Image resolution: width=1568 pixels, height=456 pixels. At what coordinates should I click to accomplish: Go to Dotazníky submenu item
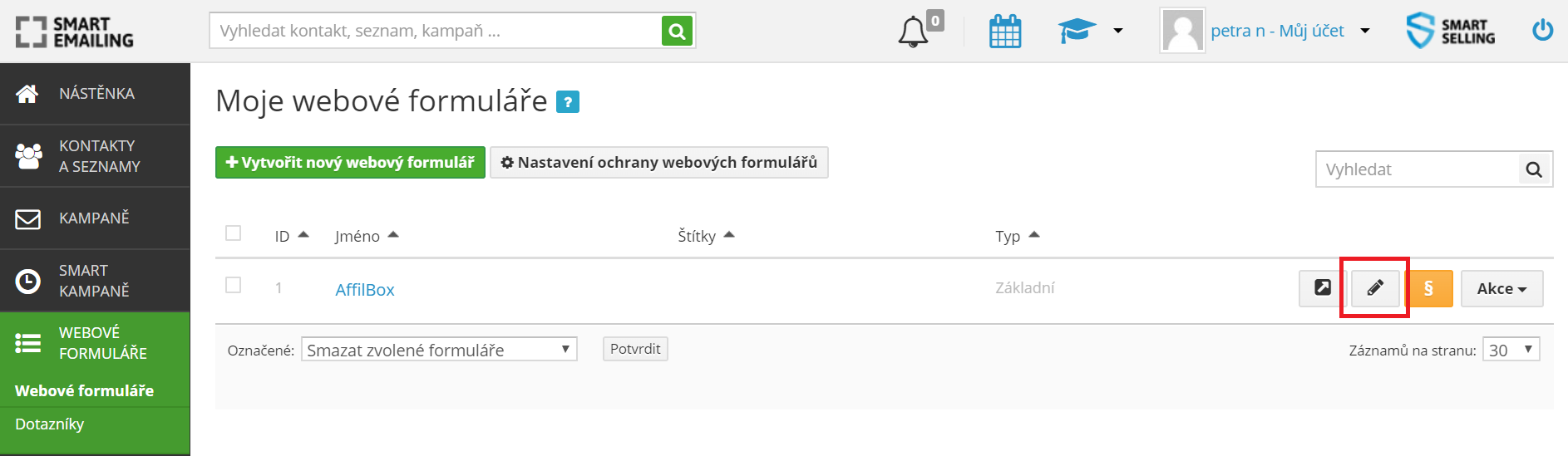click(x=50, y=424)
